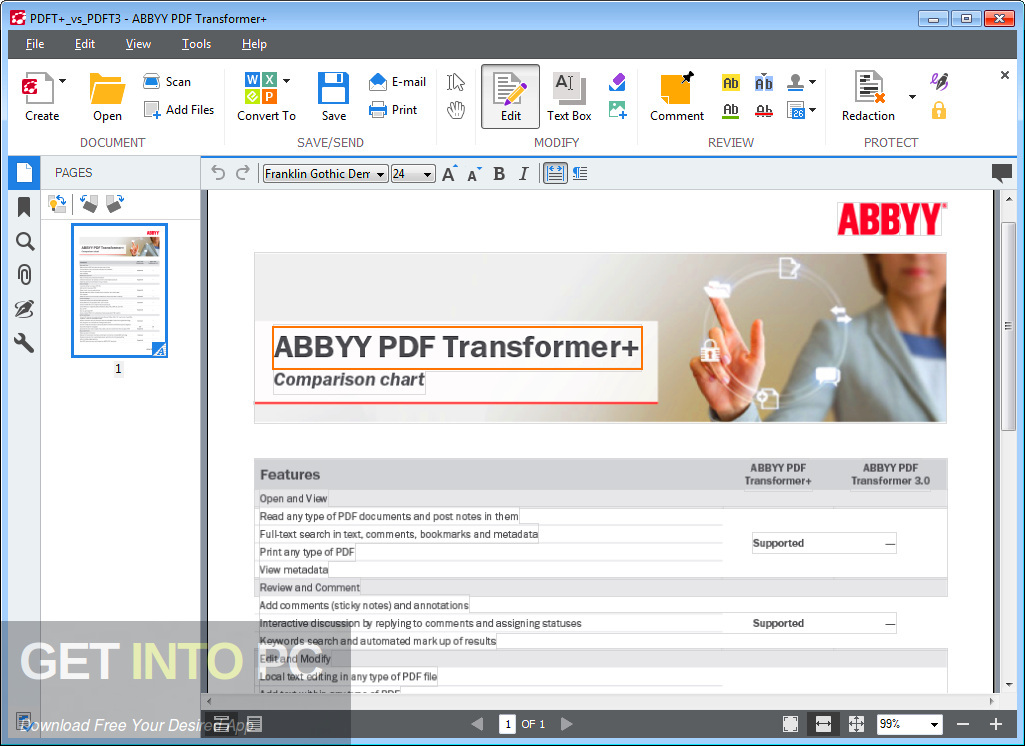Send the document via E-mail
This screenshot has height=746, width=1025.
397,82
